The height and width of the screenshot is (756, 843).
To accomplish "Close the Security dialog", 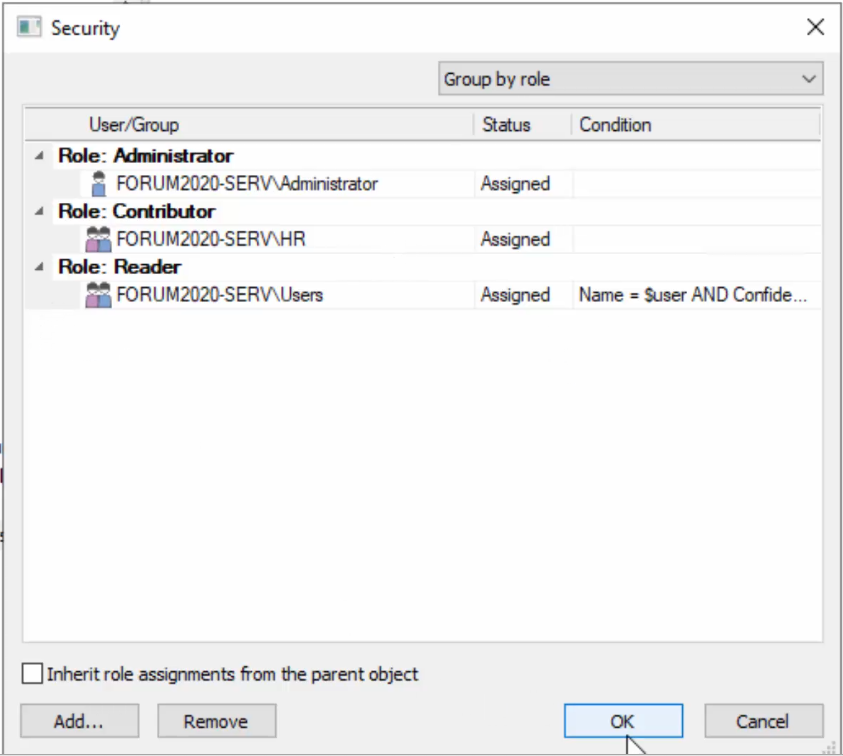I will (x=815, y=27).
